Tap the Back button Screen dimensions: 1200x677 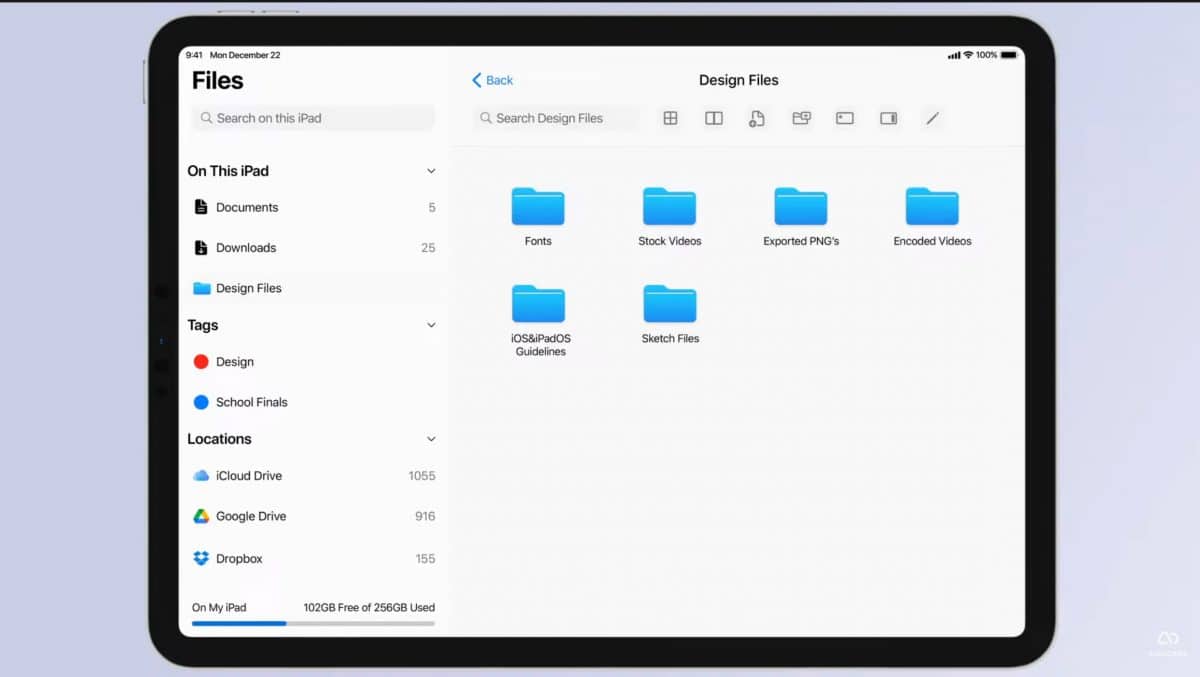pos(491,80)
